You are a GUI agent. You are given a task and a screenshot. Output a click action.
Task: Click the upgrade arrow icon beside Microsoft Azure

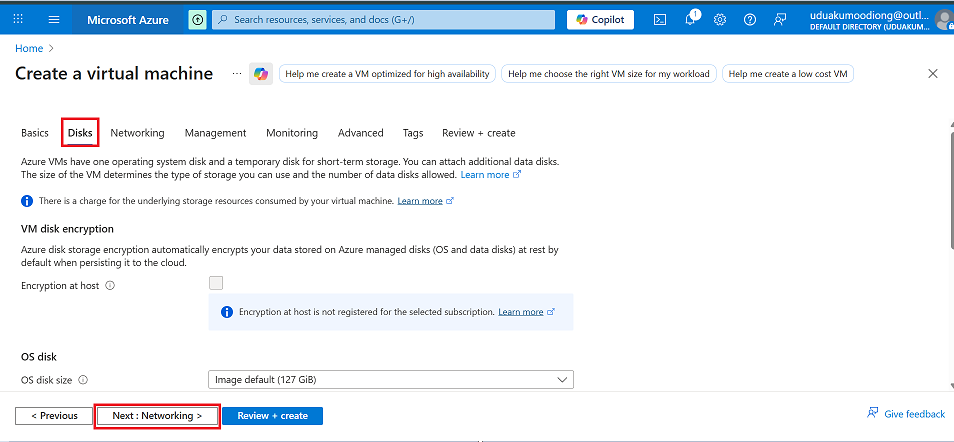pyautogui.click(x=197, y=19)
